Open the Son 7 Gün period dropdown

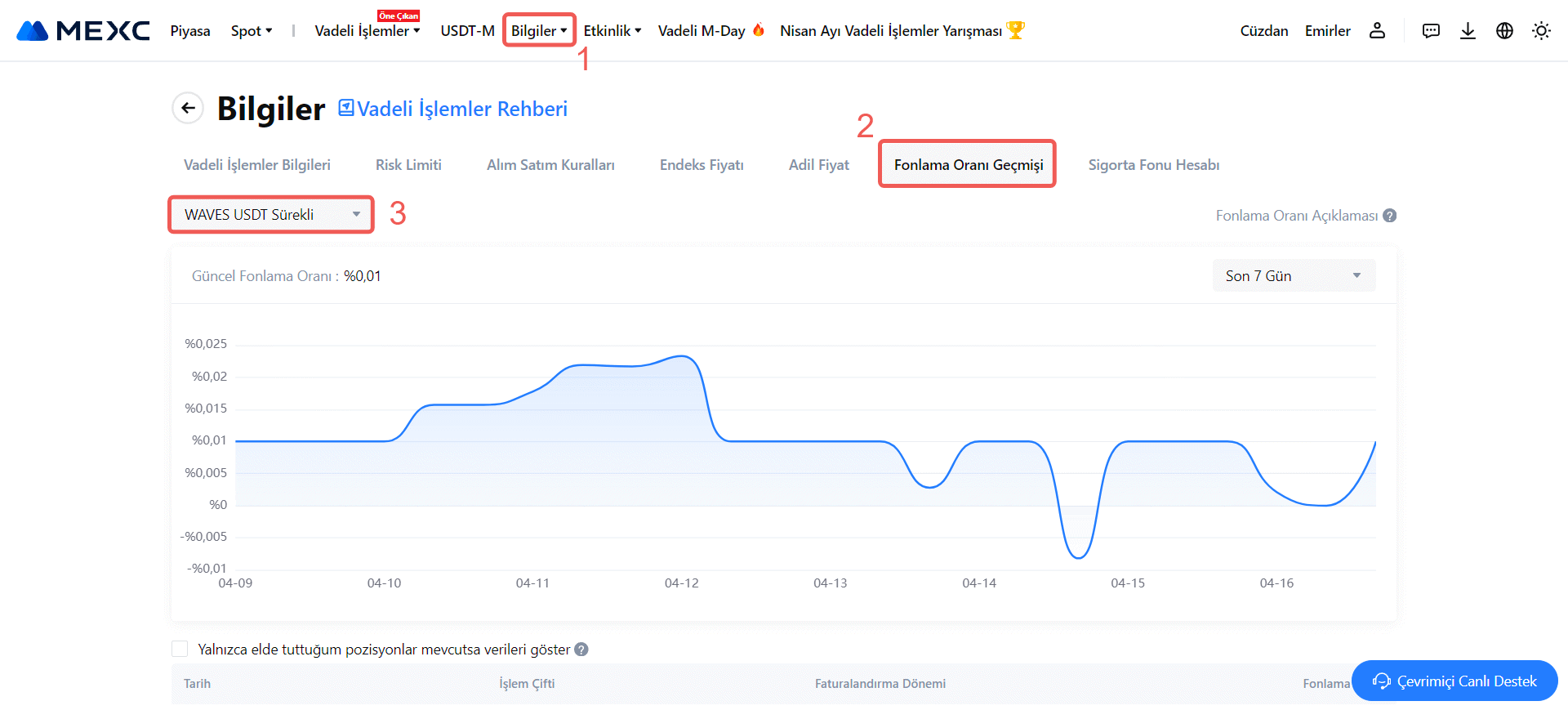pyautogui.click(x=1293, y=276)
